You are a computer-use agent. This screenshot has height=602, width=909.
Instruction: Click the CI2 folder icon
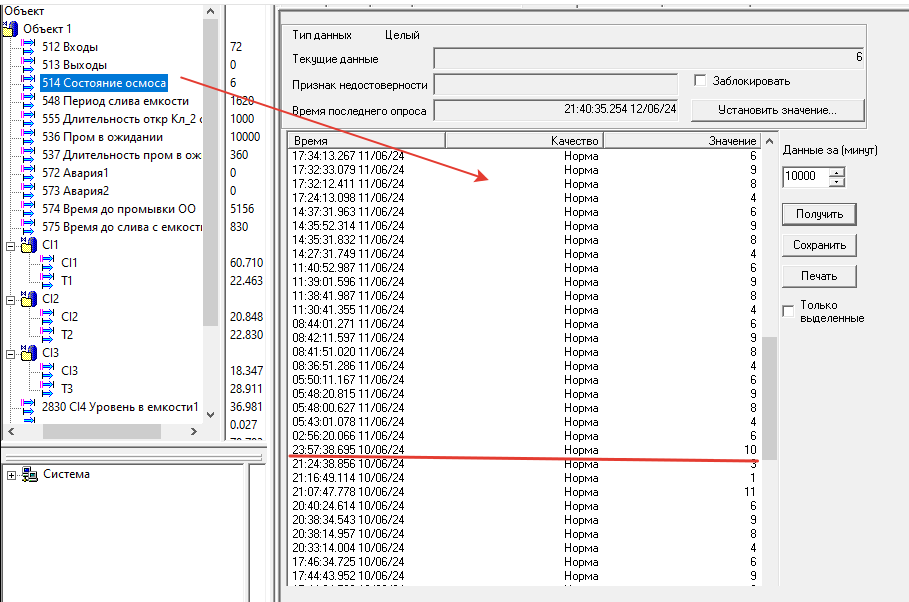(x=29, y=299)
